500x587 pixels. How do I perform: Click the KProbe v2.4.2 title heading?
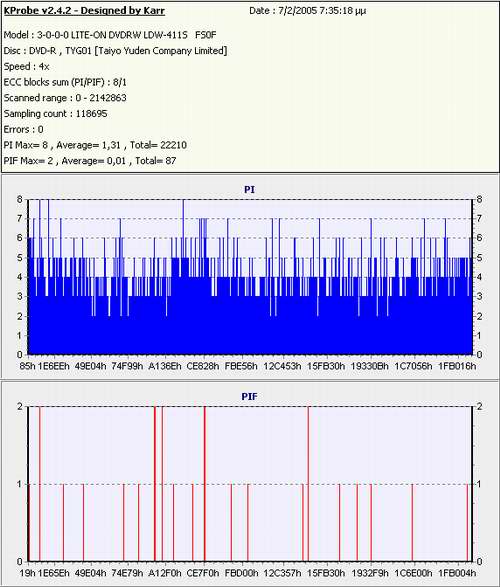point(84,11)
